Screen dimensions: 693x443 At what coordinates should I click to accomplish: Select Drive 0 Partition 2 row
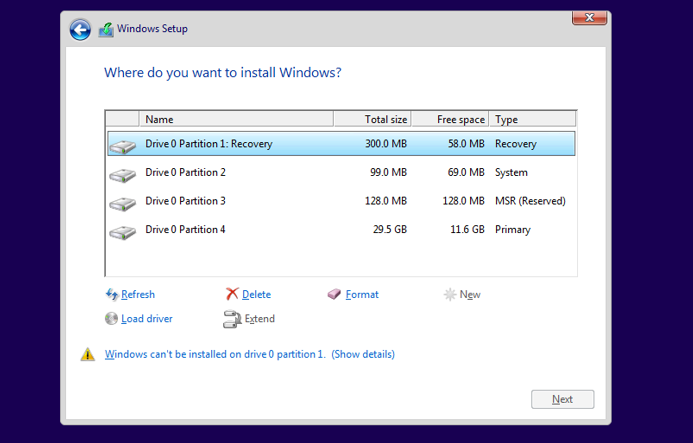341,172
